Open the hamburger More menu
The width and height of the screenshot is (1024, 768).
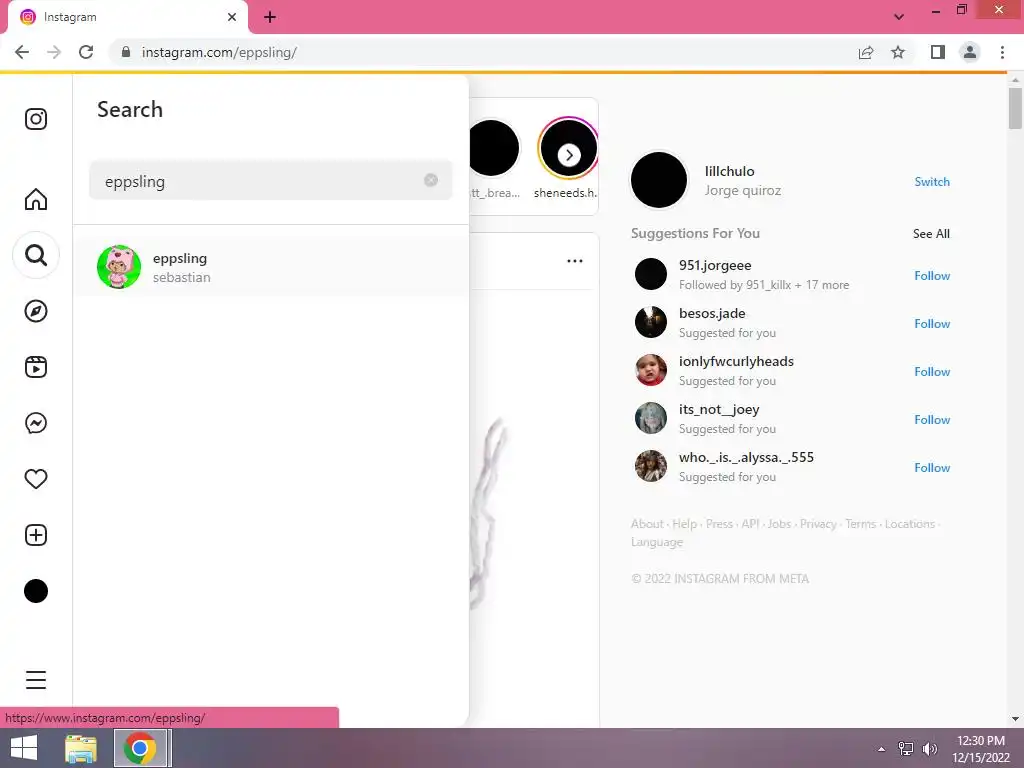click(36, 680)
